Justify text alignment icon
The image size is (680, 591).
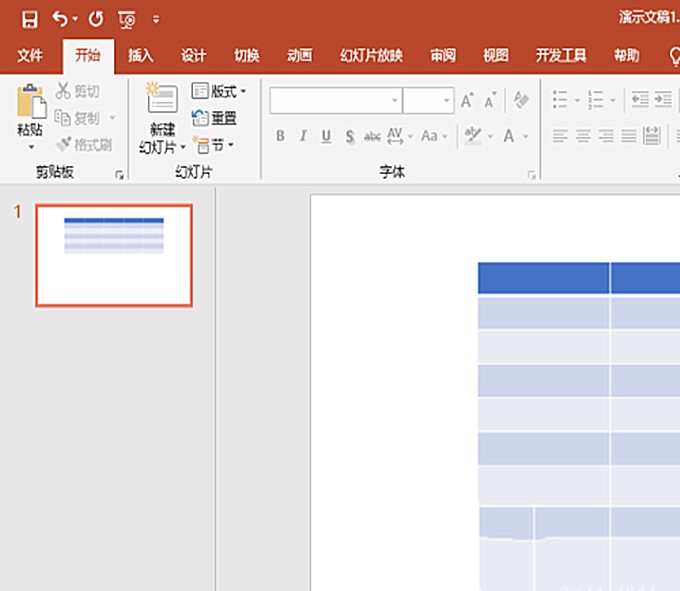[x=629, y=136]
